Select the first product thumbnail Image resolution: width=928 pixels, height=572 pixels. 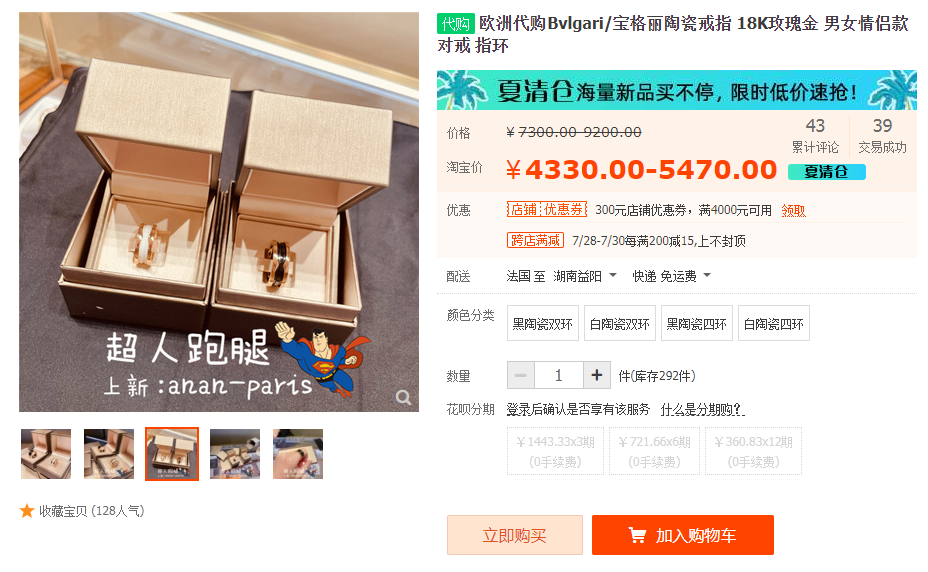(x=46, y=454)
